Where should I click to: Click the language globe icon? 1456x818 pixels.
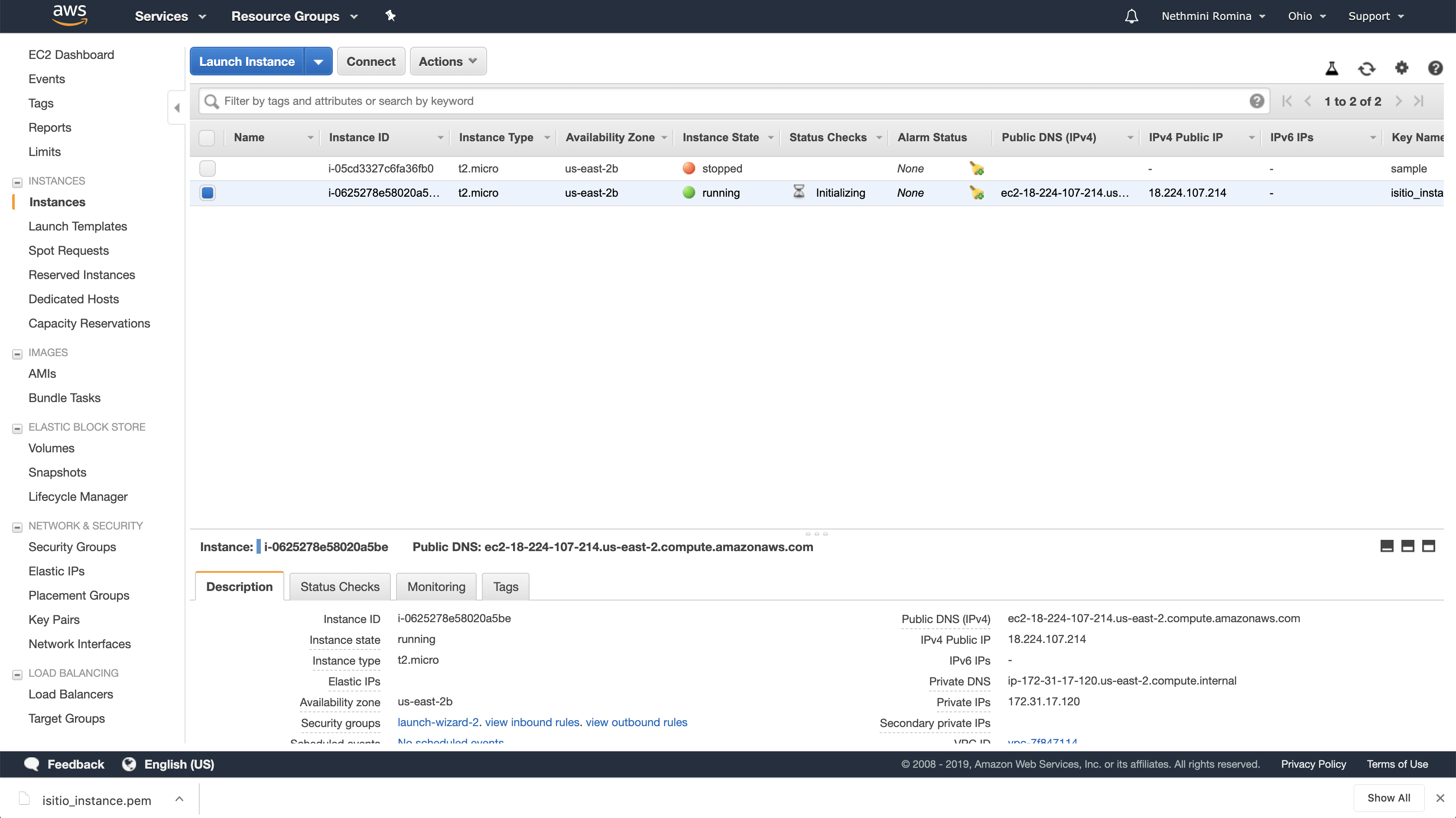[x=130, y=764]
